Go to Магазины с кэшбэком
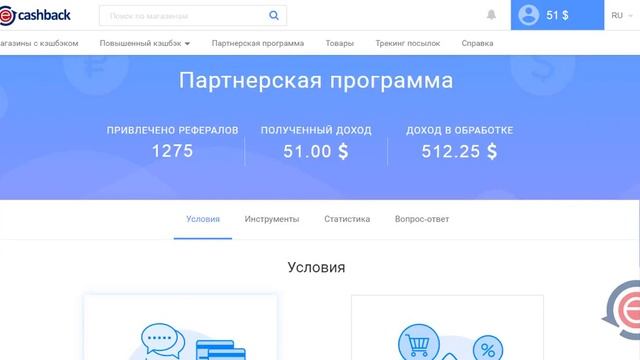The image size is (640, 360). pos(39,43)
